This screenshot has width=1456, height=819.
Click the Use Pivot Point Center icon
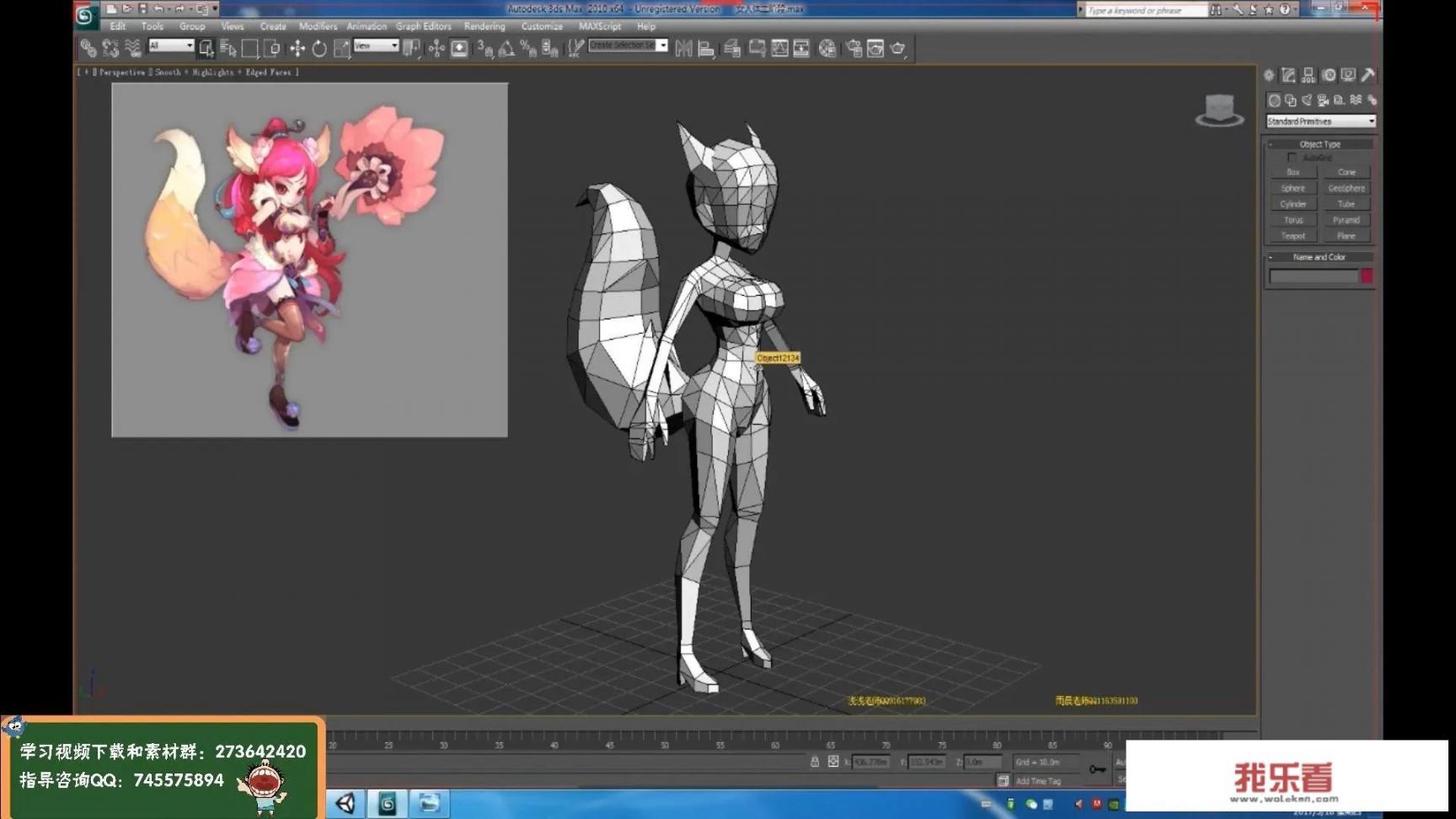pos(411,49)
